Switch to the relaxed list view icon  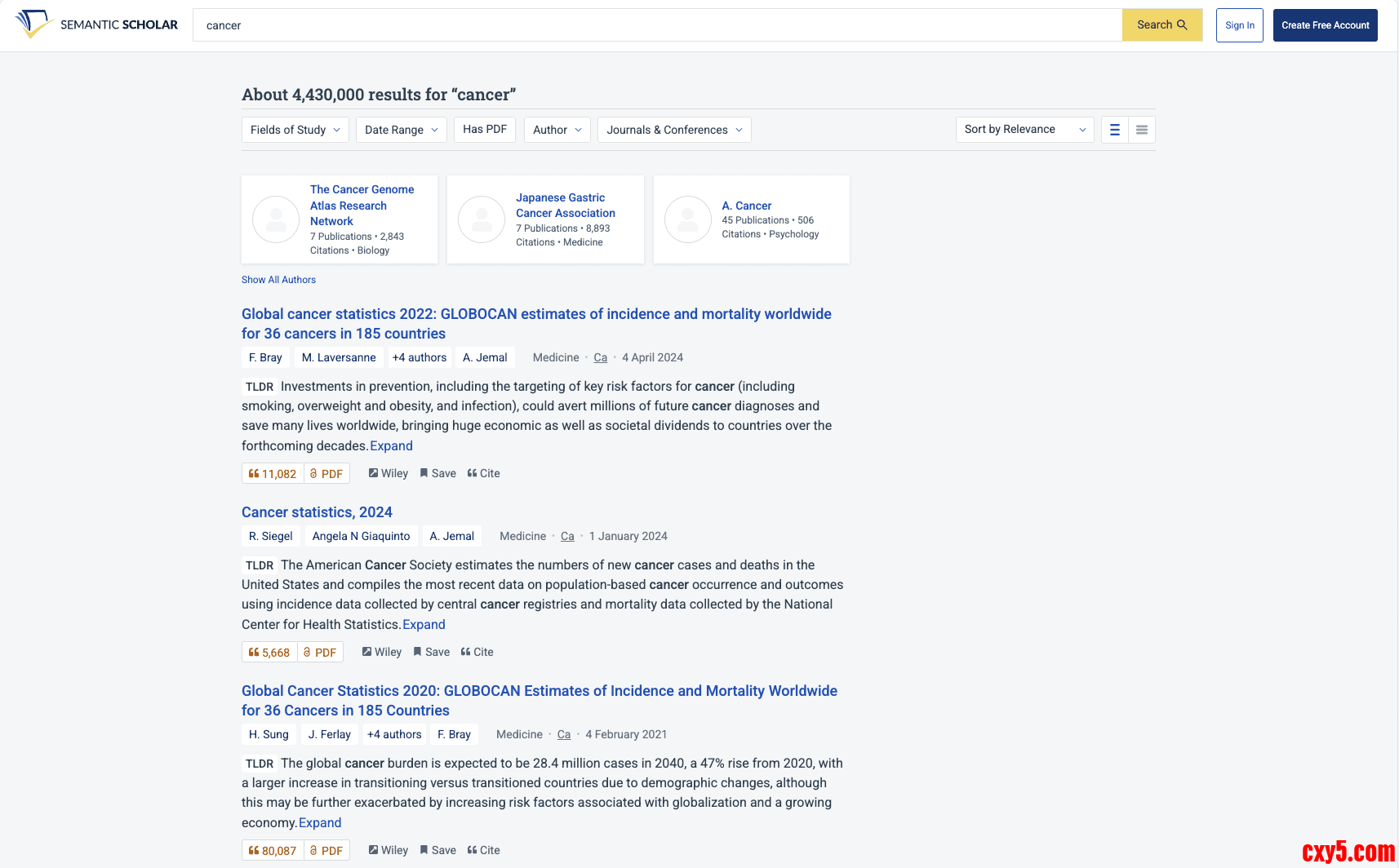click(1114, 130)
